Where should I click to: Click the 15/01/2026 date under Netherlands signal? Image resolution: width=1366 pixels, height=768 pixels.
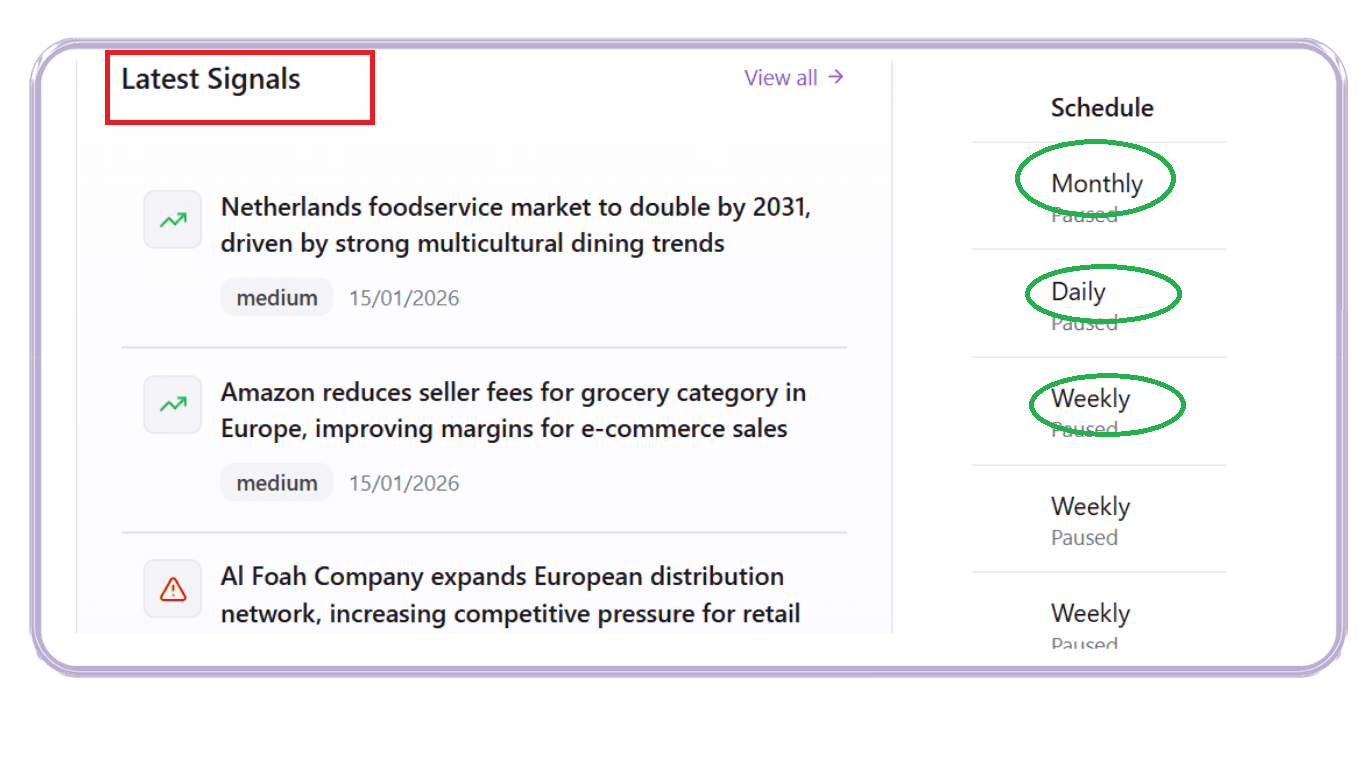coord(404,298)
